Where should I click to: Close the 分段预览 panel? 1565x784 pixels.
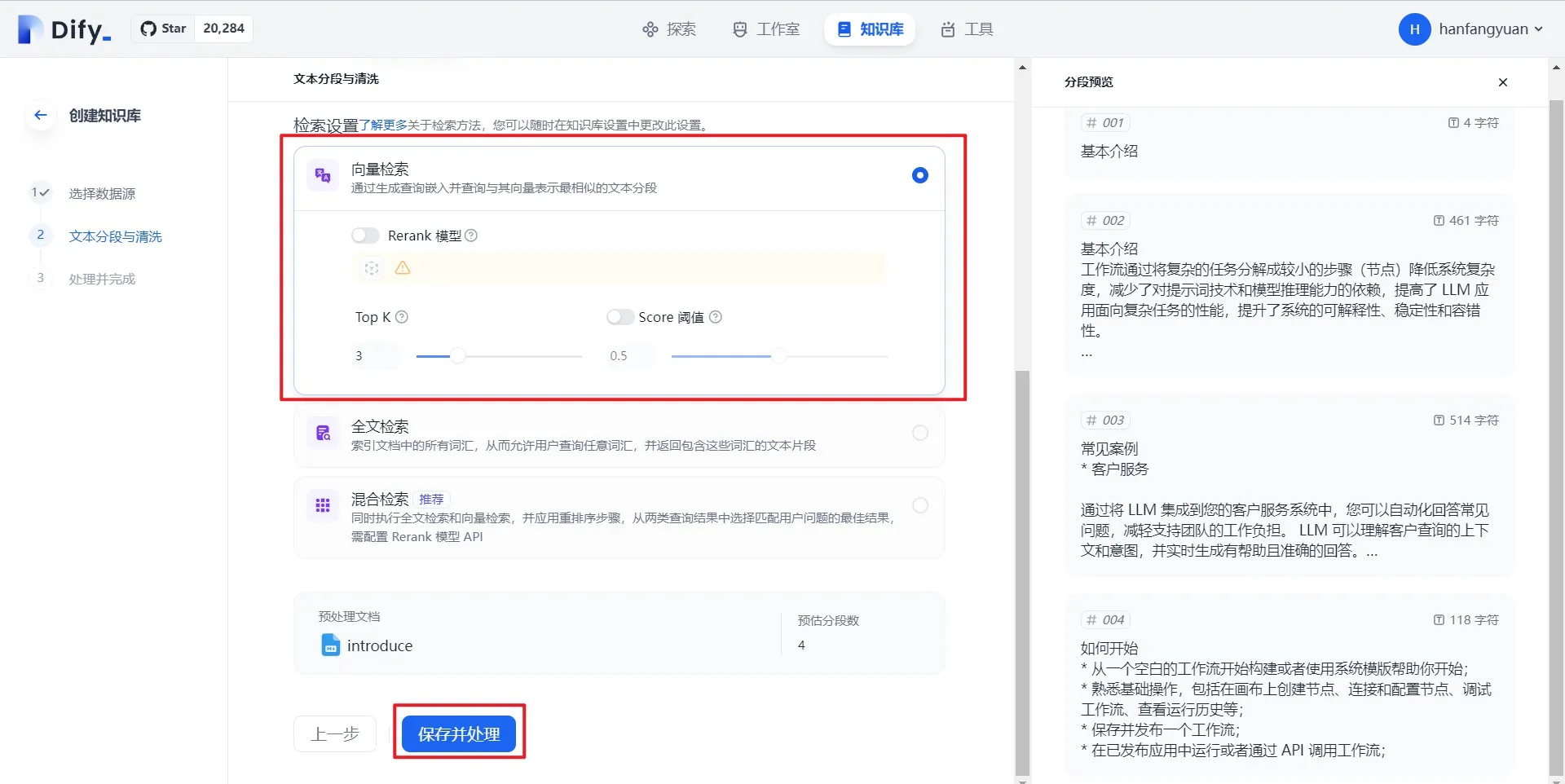click(1502, 82)
